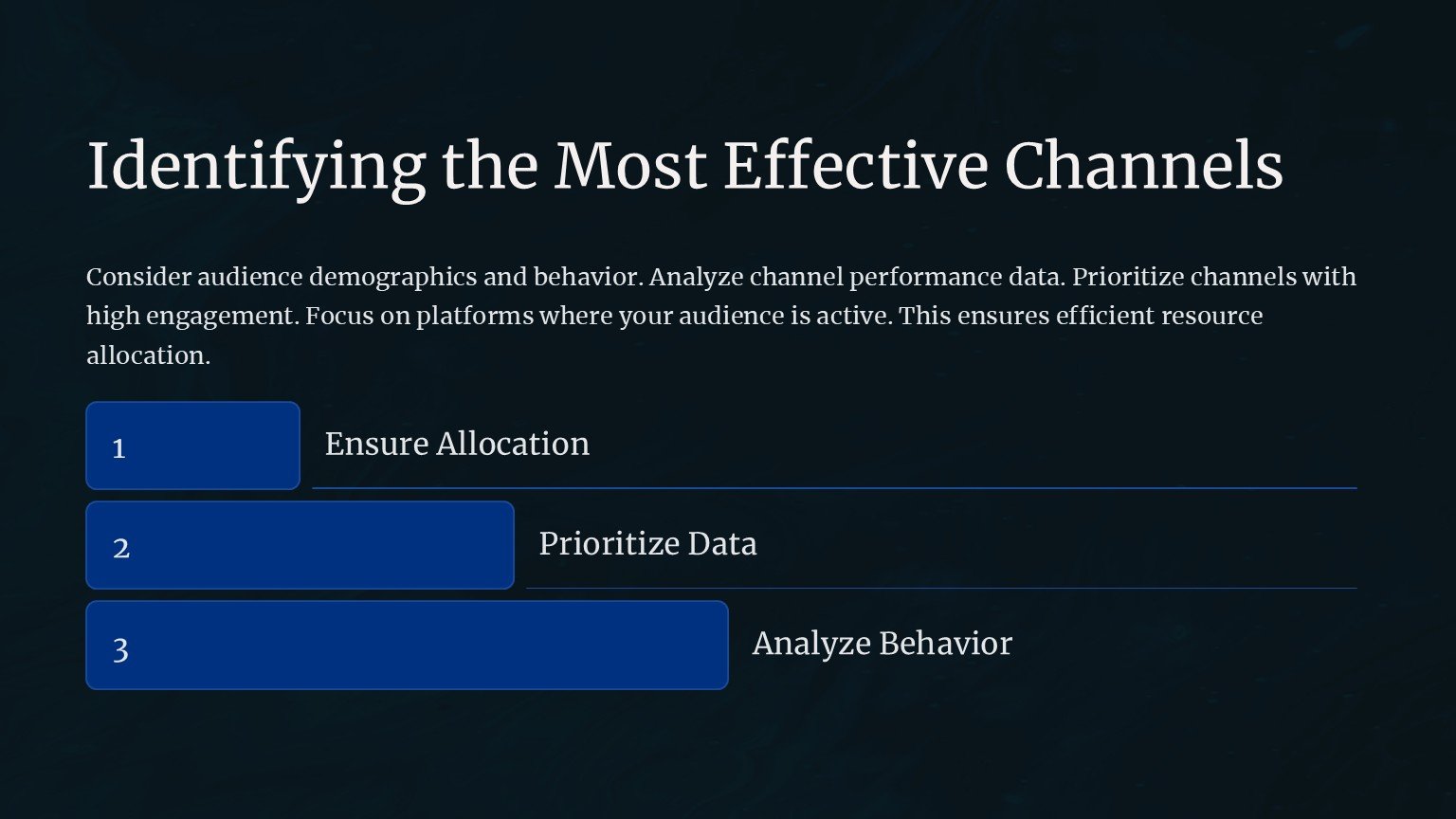The height and width of the screenshot is (819, 1456).
Task: Click "Prioritize channels with" in the paragraph
Action: 1213,277
